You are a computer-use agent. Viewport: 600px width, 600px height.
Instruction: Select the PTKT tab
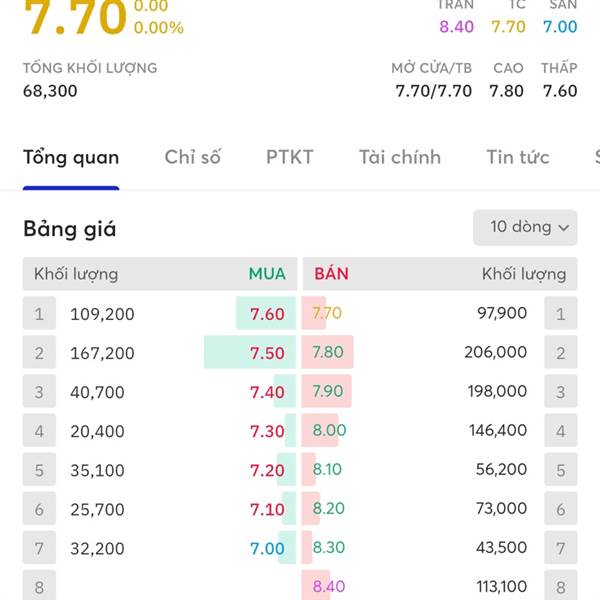tap(289, 157)
